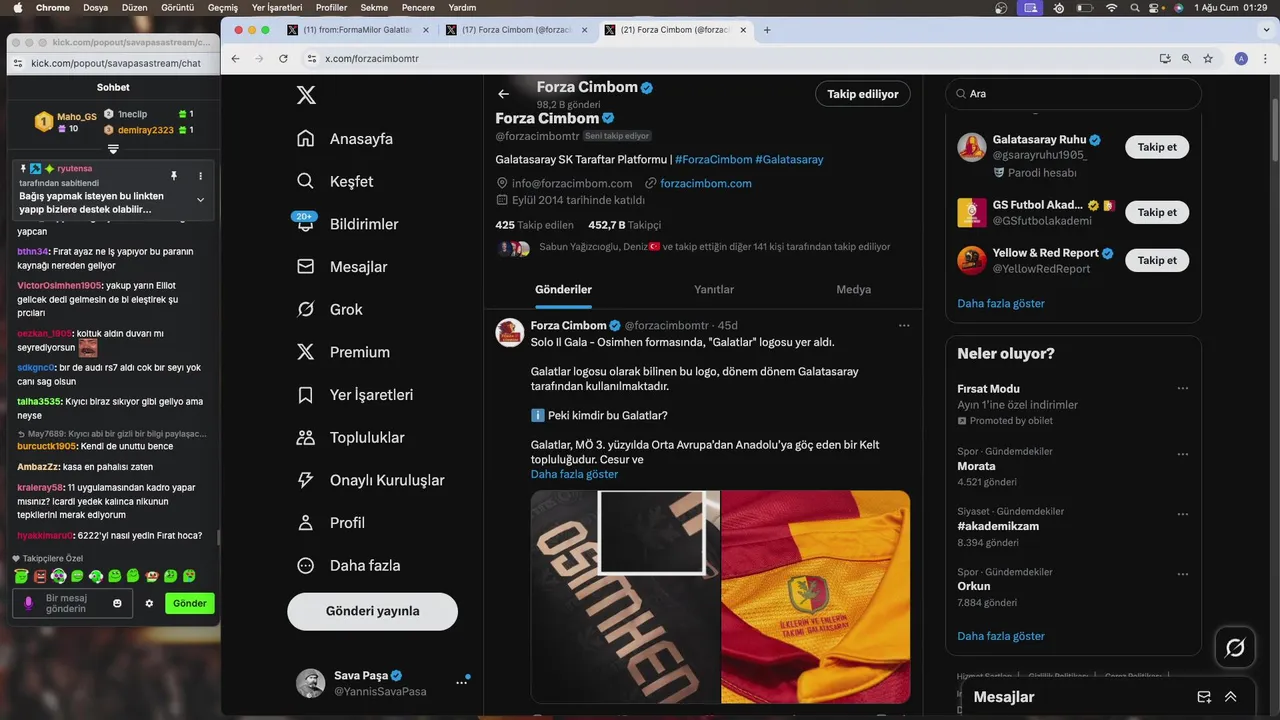Click the floating Grok button

(1235, 648)
